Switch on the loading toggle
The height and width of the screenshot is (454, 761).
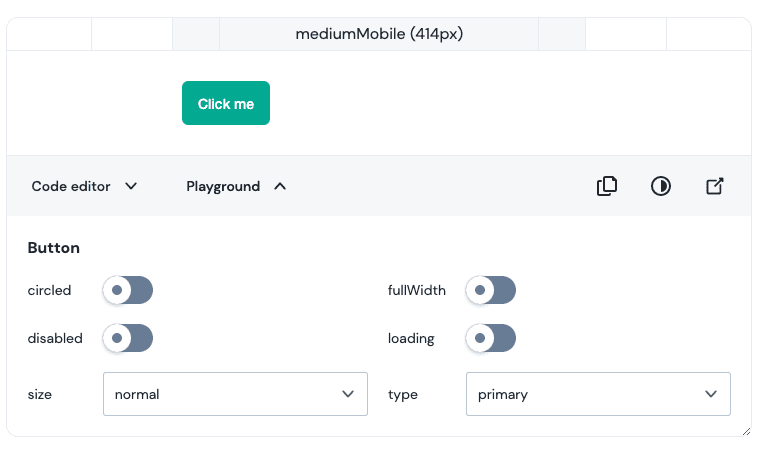491,338
